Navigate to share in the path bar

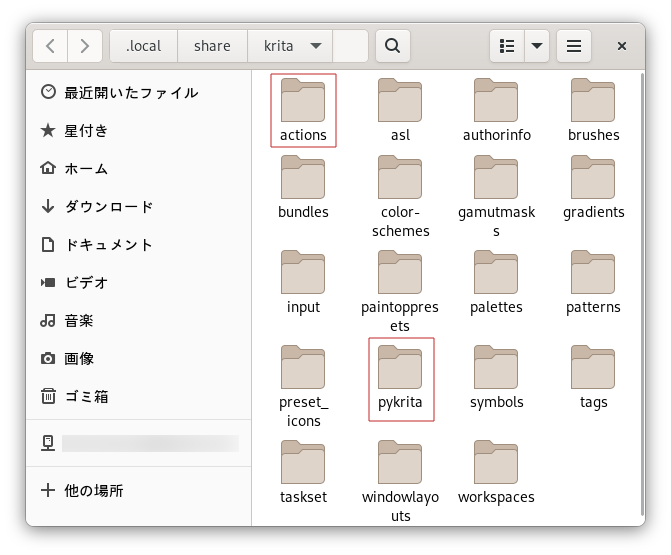click(x=212, y=46)
